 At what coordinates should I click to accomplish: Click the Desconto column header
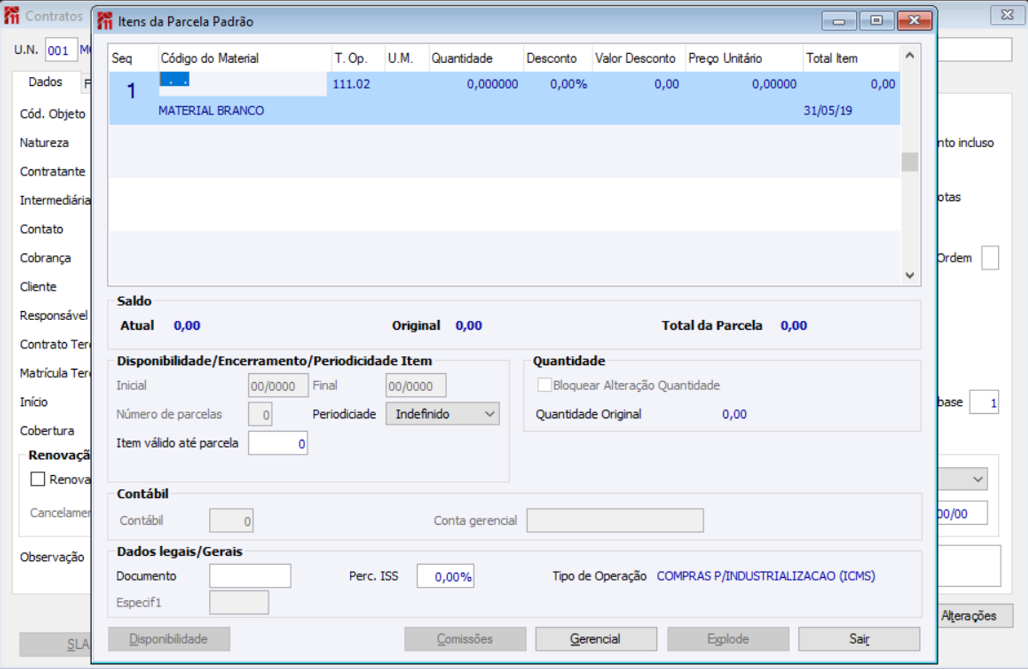pyautogui.click(x=558, y=58)
